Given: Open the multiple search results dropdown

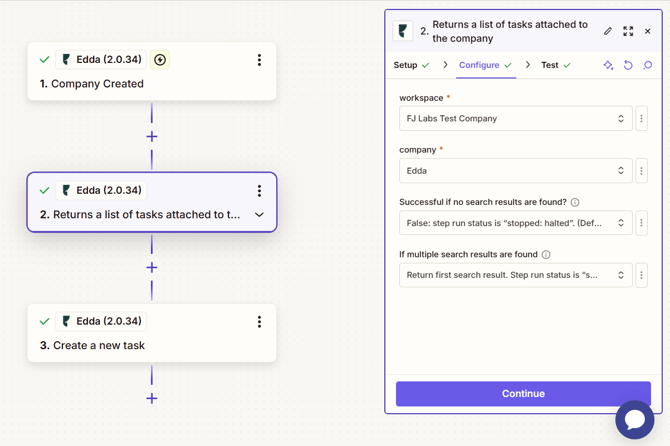Looking at the screenshot, I should point(515,275).
